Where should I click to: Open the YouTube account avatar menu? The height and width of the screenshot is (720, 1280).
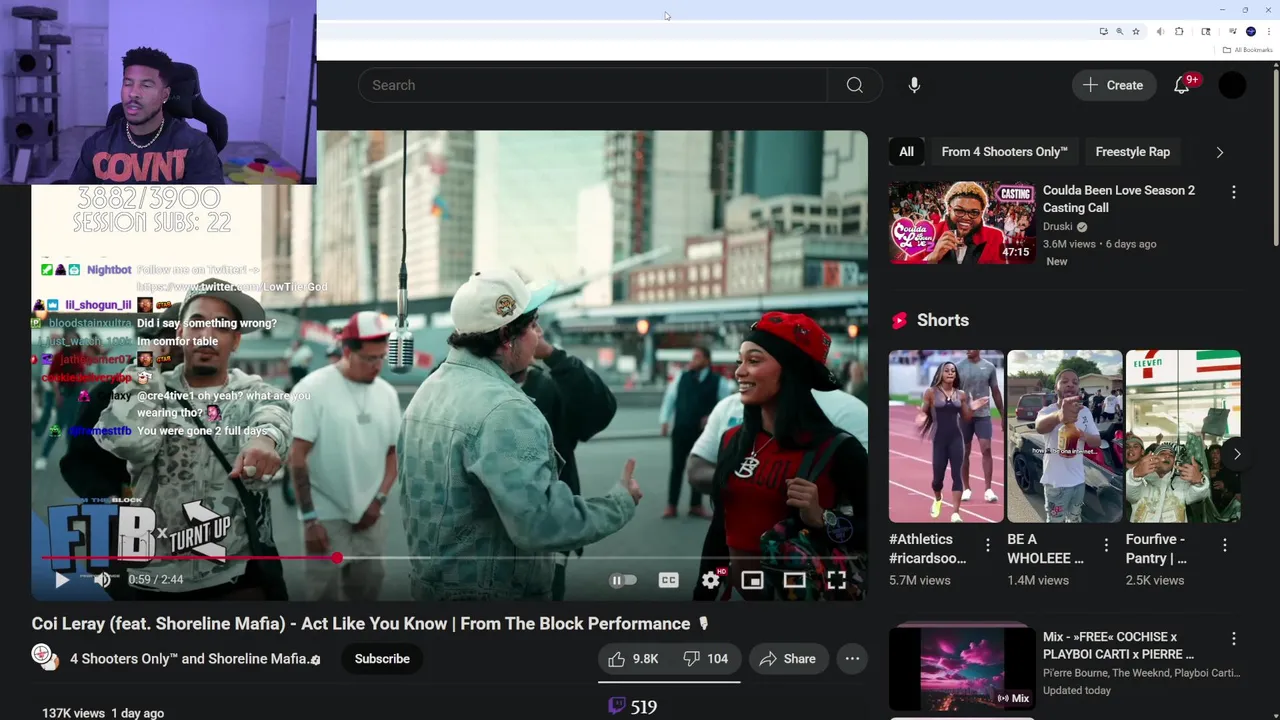(1232, 85)
